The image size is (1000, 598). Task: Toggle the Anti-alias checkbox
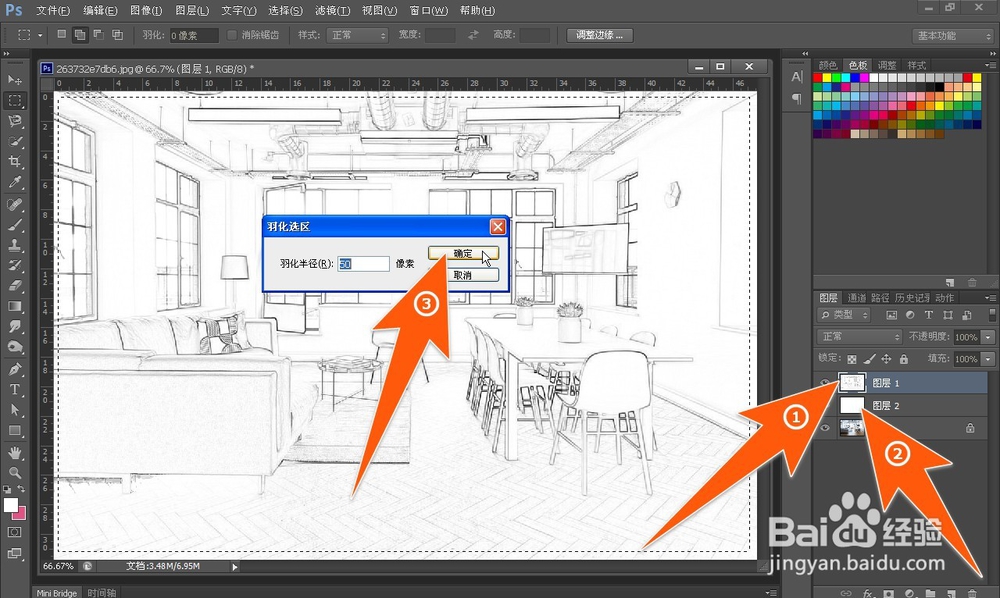pos(232,35)
